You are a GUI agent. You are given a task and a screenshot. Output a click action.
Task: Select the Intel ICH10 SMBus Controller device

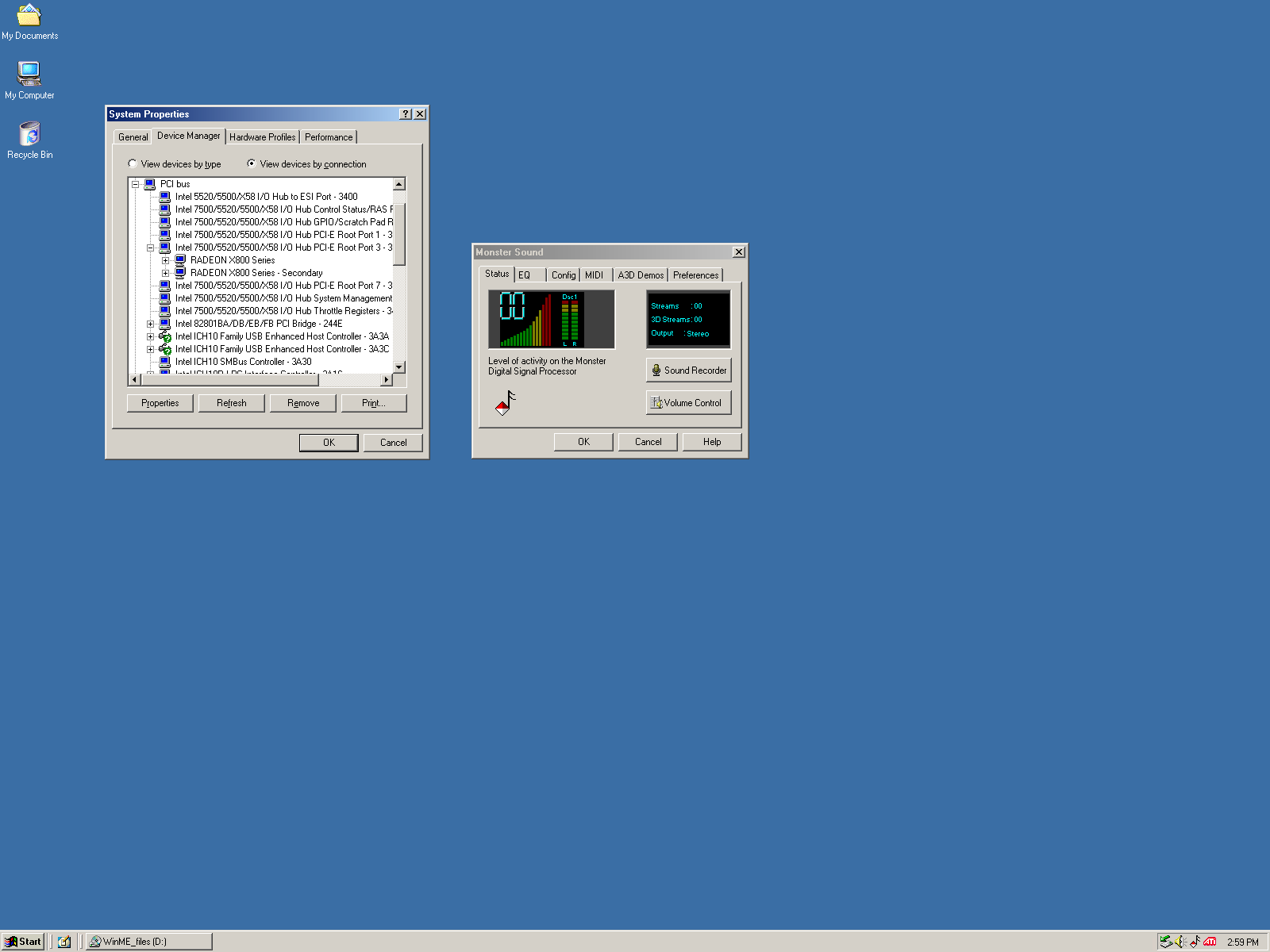click(x=243, y=362)
